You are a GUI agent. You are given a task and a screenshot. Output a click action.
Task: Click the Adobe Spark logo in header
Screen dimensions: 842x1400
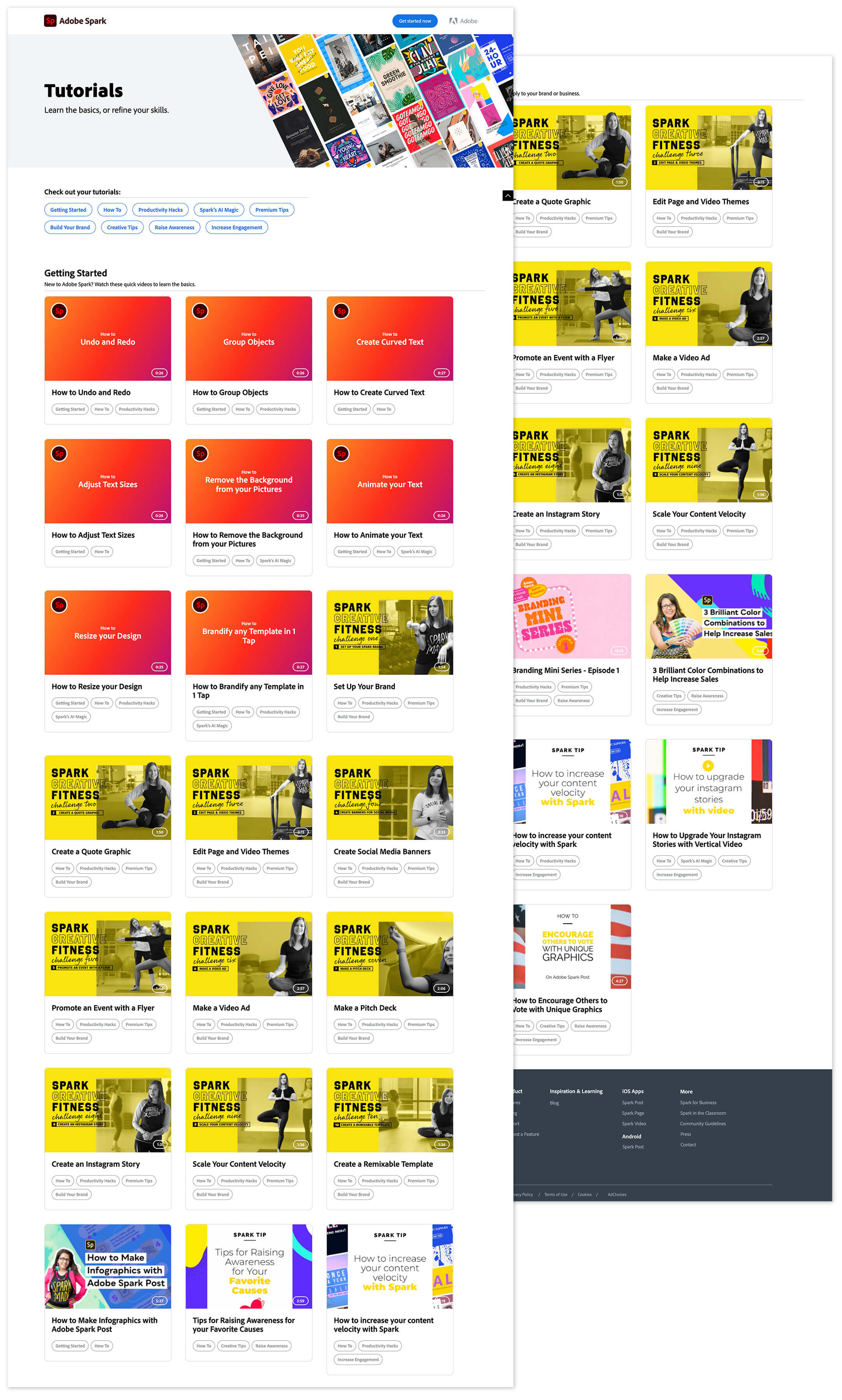(x=75, y=21)
